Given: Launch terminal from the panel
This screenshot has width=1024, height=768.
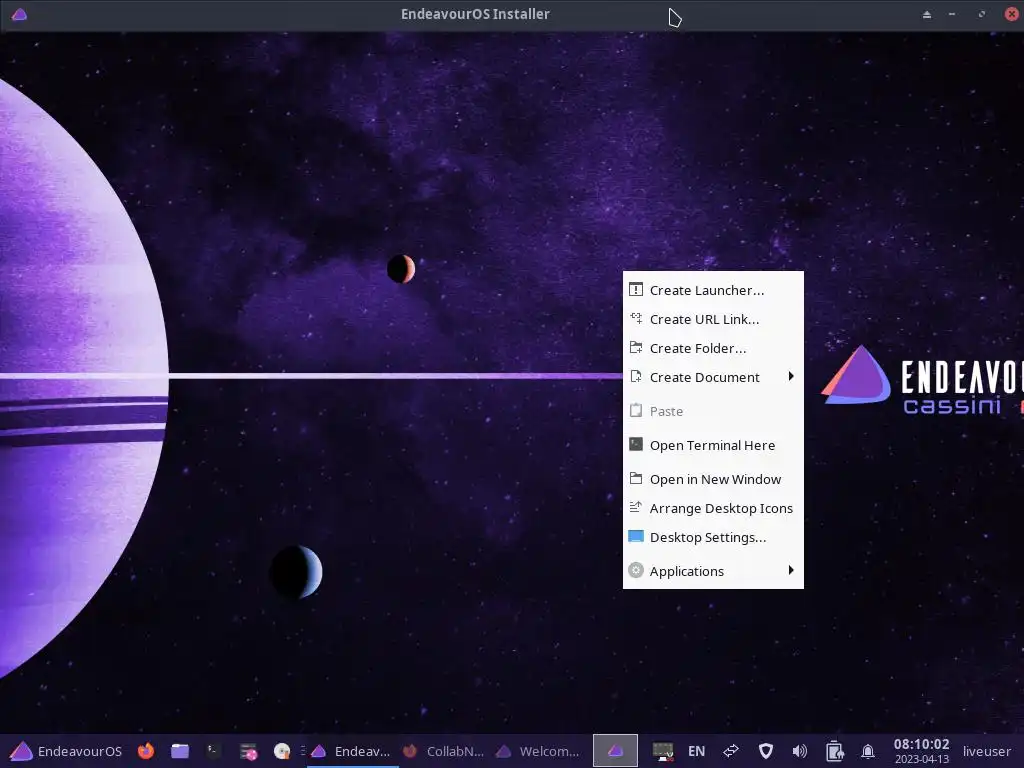Looking at the screenshot, I should point(213,751).
